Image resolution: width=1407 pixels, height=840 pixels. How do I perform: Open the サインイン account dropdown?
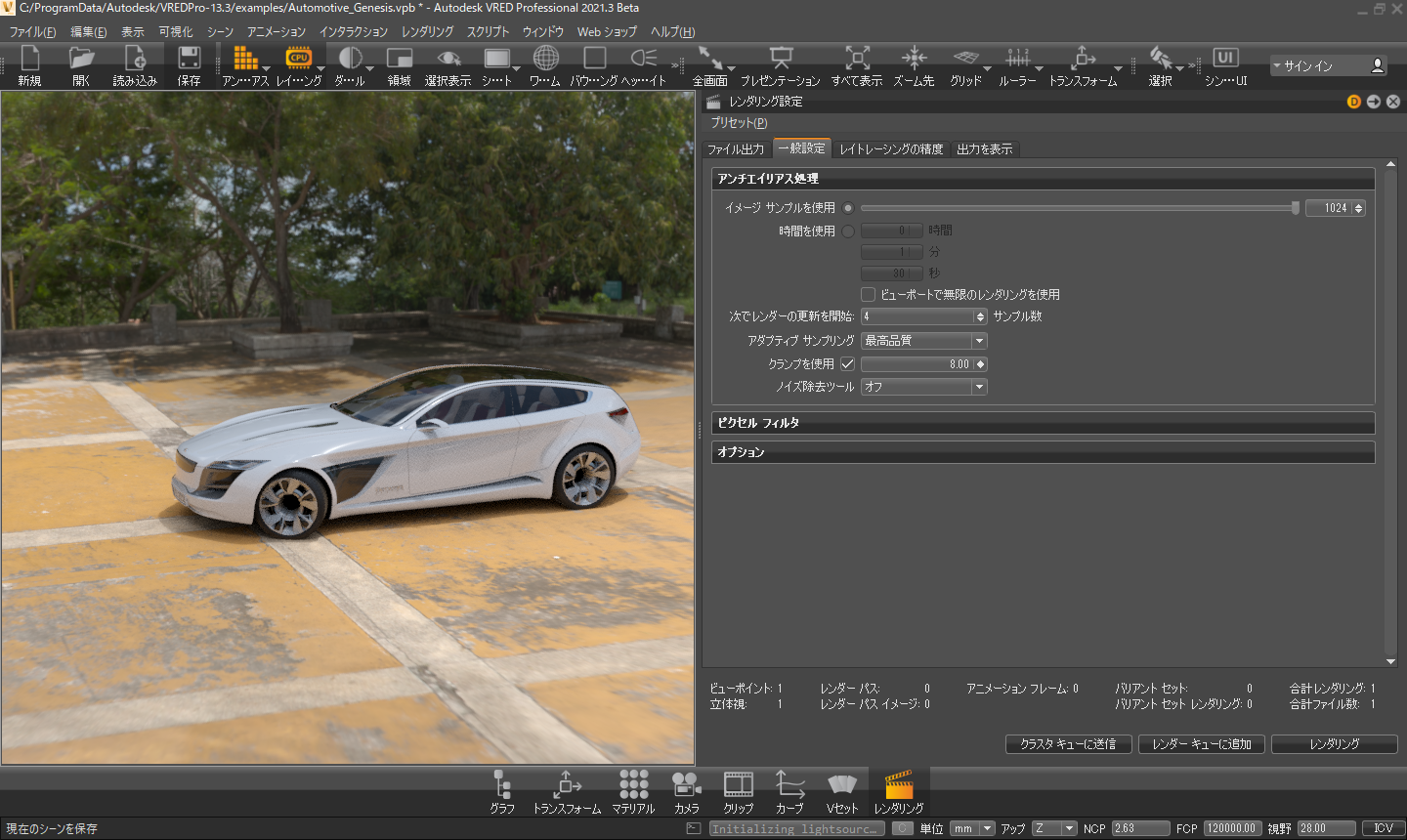point(1329,65)
